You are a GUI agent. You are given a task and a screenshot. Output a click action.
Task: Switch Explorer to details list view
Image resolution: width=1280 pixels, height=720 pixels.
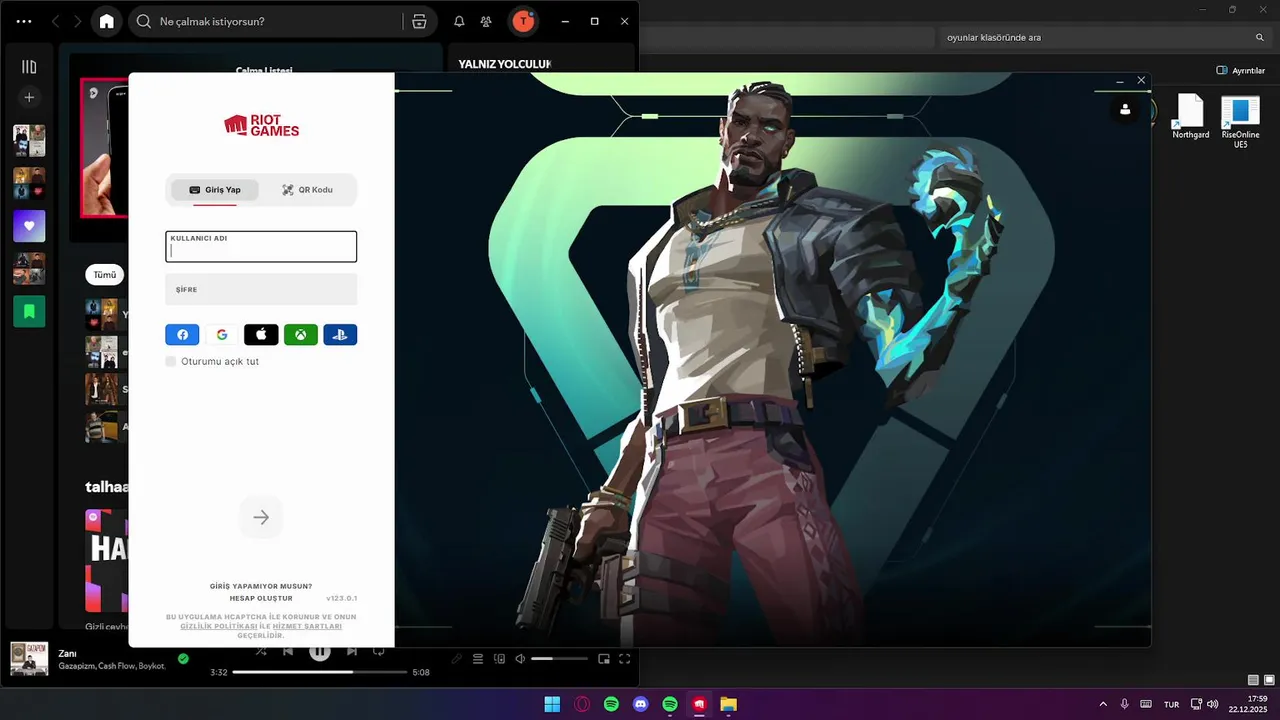click(x=1253, y=680)
